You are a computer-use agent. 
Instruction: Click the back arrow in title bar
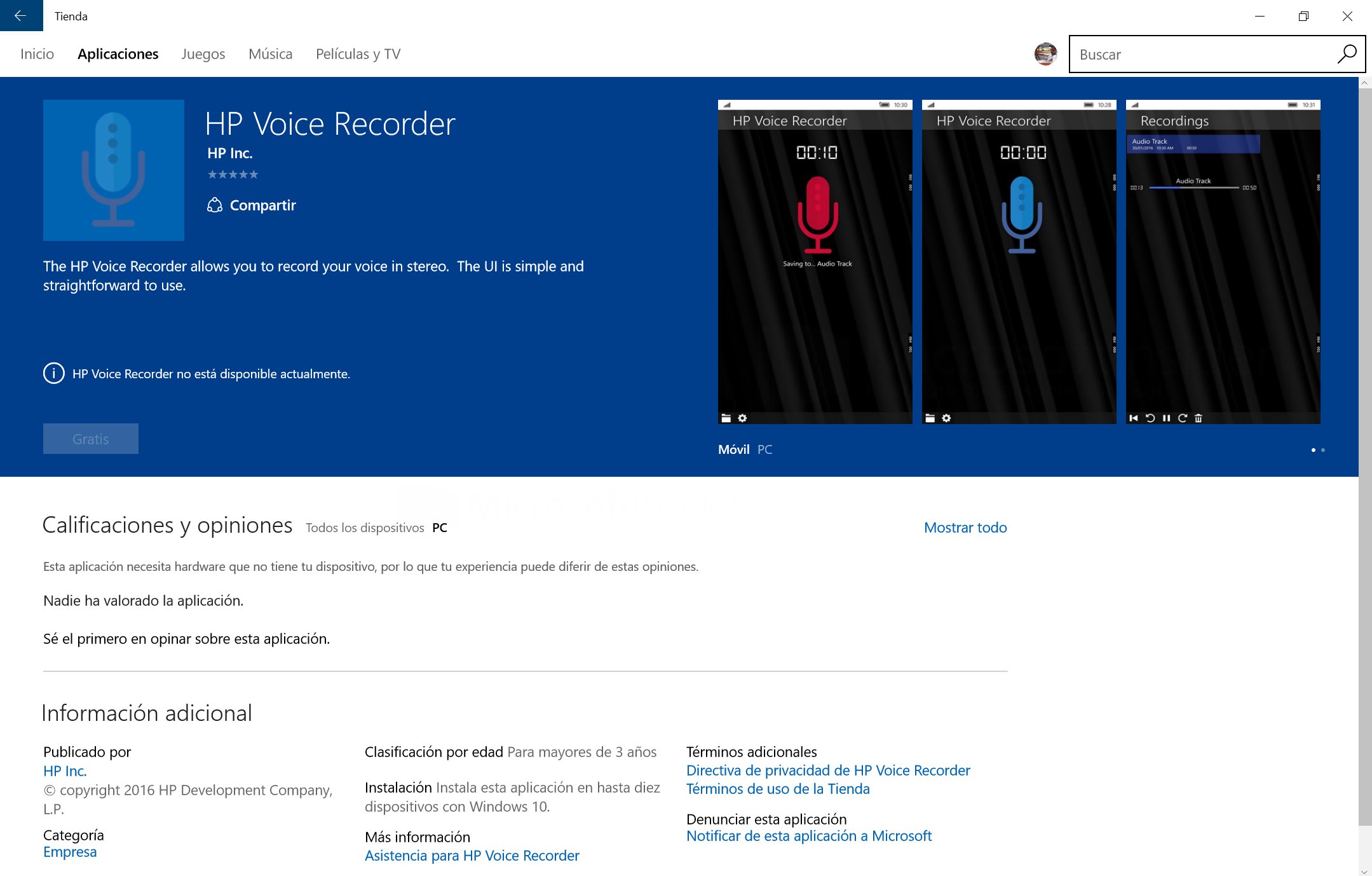[x=21, y=15]
